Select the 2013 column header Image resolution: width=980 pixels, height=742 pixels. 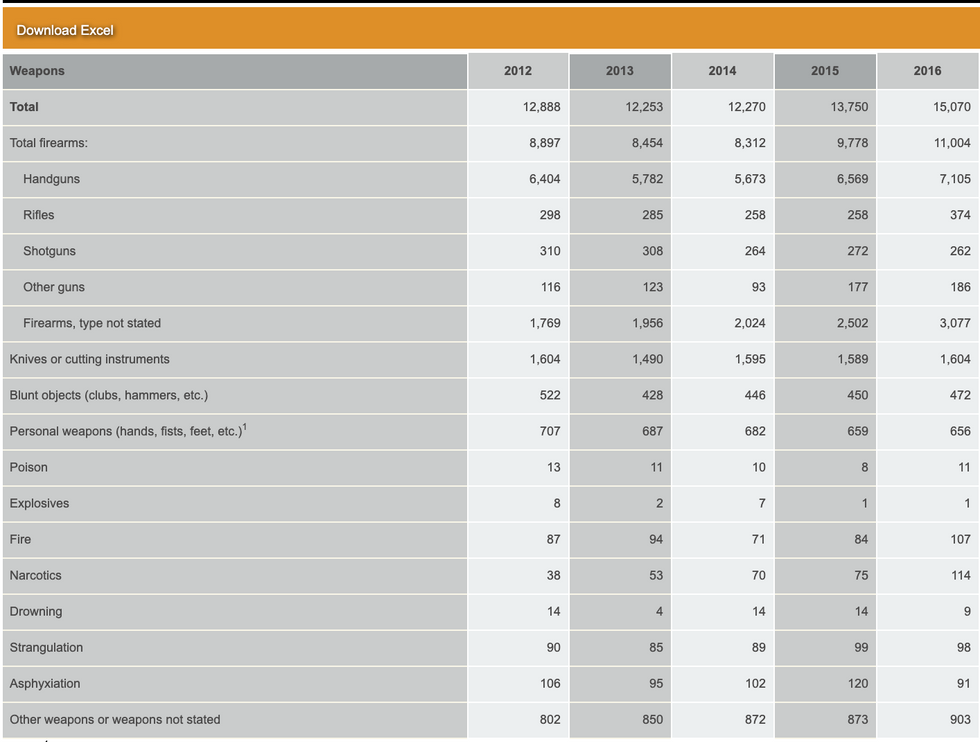point(620,71)
